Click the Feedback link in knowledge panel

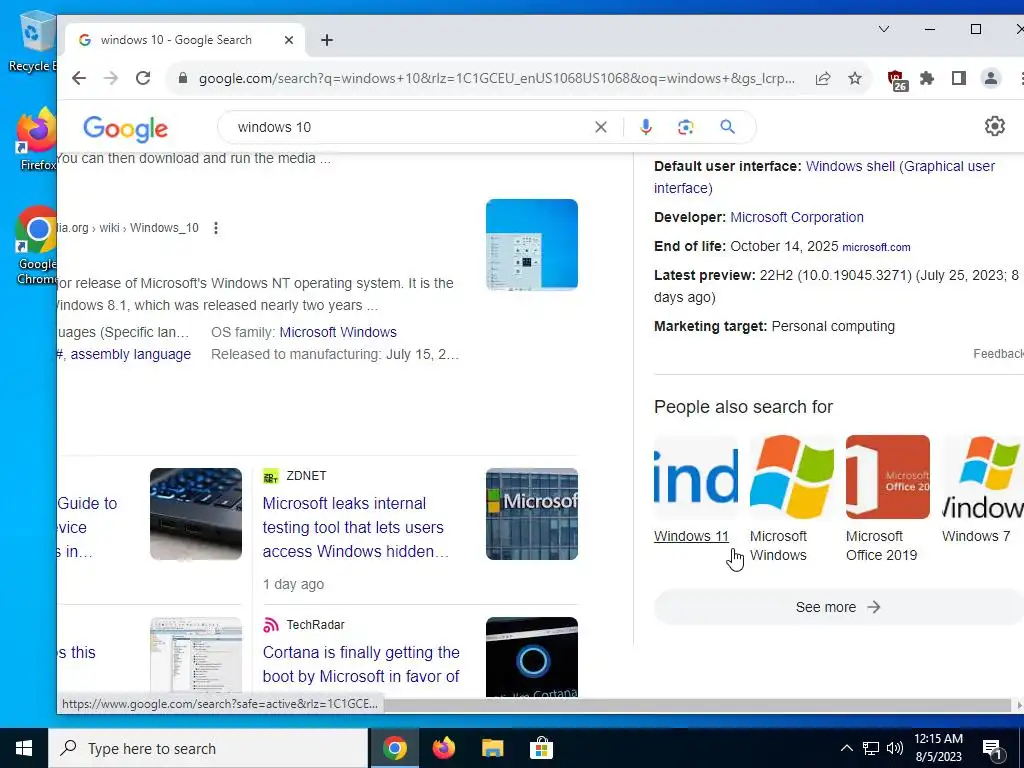pos(998,353)
